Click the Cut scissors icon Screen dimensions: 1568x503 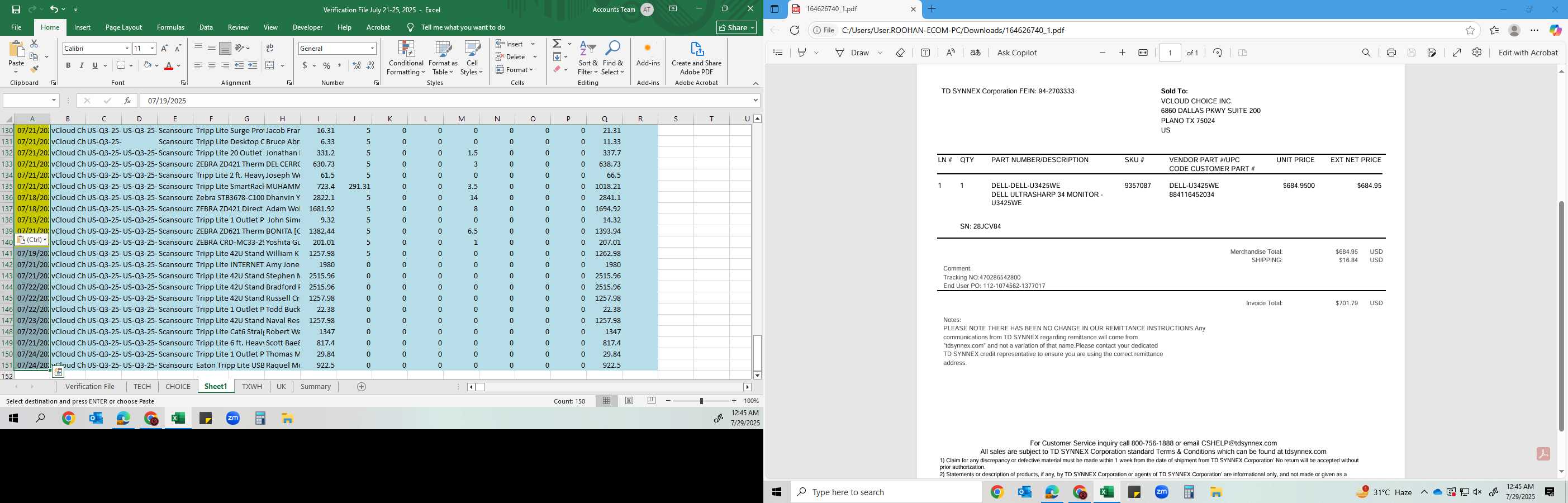point(34,44)
